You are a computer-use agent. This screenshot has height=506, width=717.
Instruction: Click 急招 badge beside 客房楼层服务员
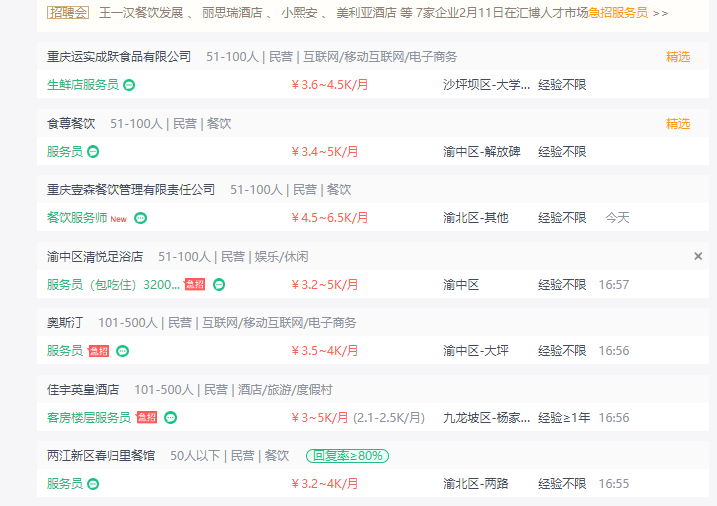point(147,417)
